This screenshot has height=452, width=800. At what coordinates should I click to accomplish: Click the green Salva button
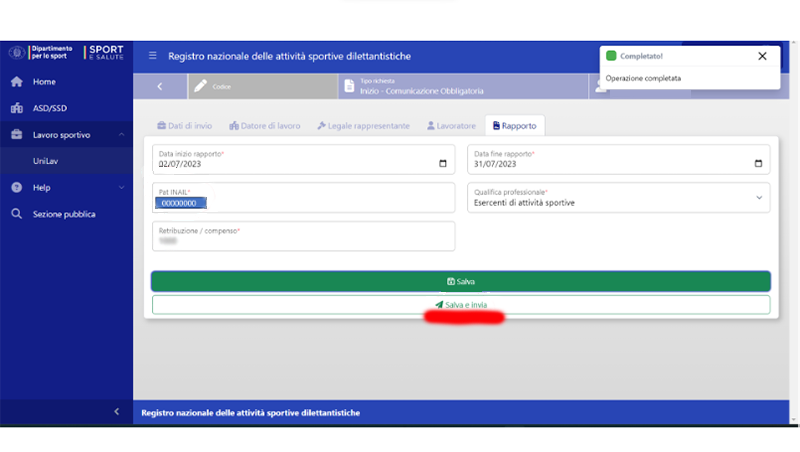pyautogui.click(x=460, y=282)
